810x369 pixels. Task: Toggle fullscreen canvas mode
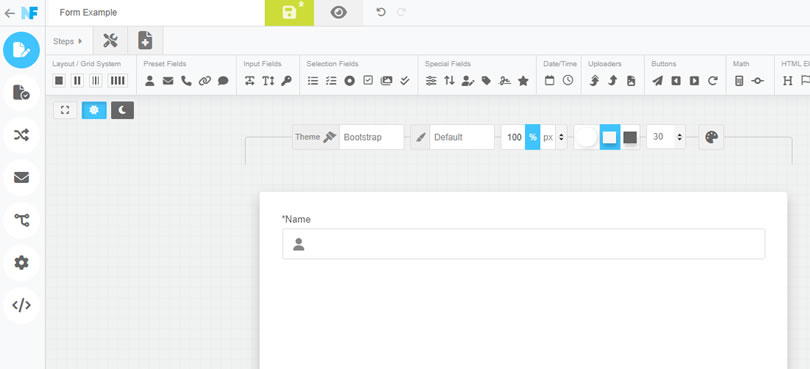click(65, 110)
